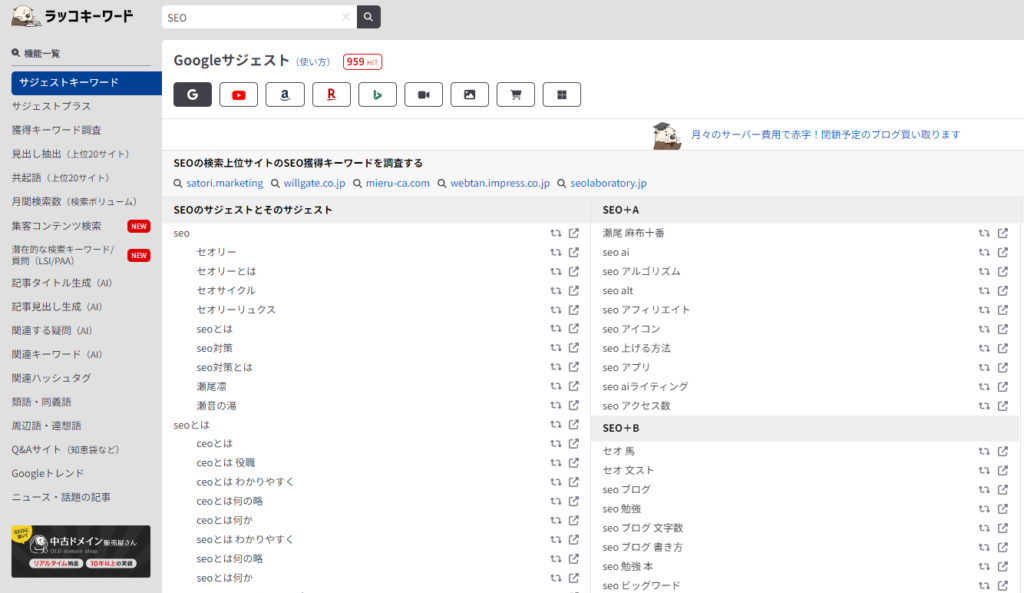Viewport: 1024px width, 593px height.
Task: Open Google image suggestions
Action: pyautogui.click(x=469, y=94)
